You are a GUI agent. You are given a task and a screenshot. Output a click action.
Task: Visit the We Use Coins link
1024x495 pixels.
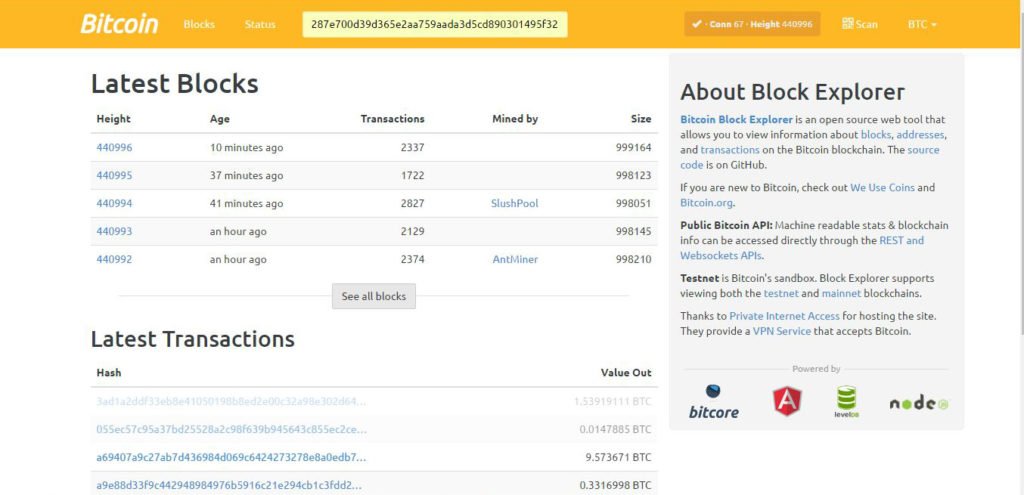[882, 187]
